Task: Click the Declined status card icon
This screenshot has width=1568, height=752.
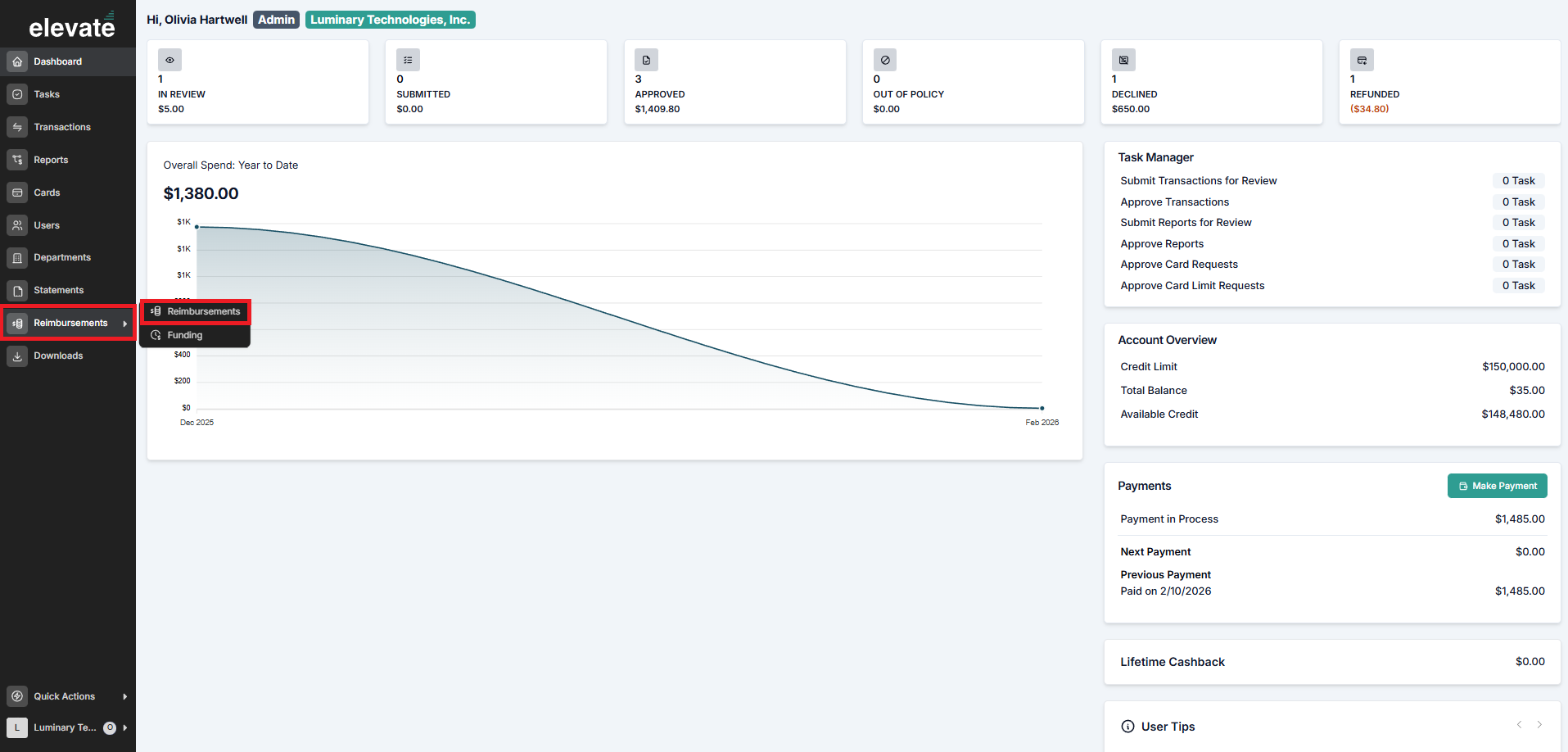Action: tap(1123, 60)
